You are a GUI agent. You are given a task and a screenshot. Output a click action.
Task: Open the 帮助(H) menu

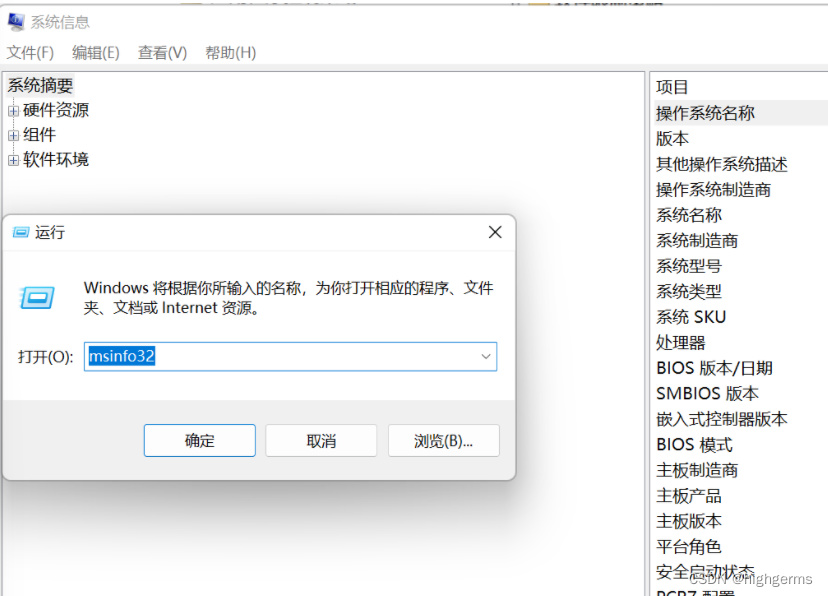(x=231, y=53)
